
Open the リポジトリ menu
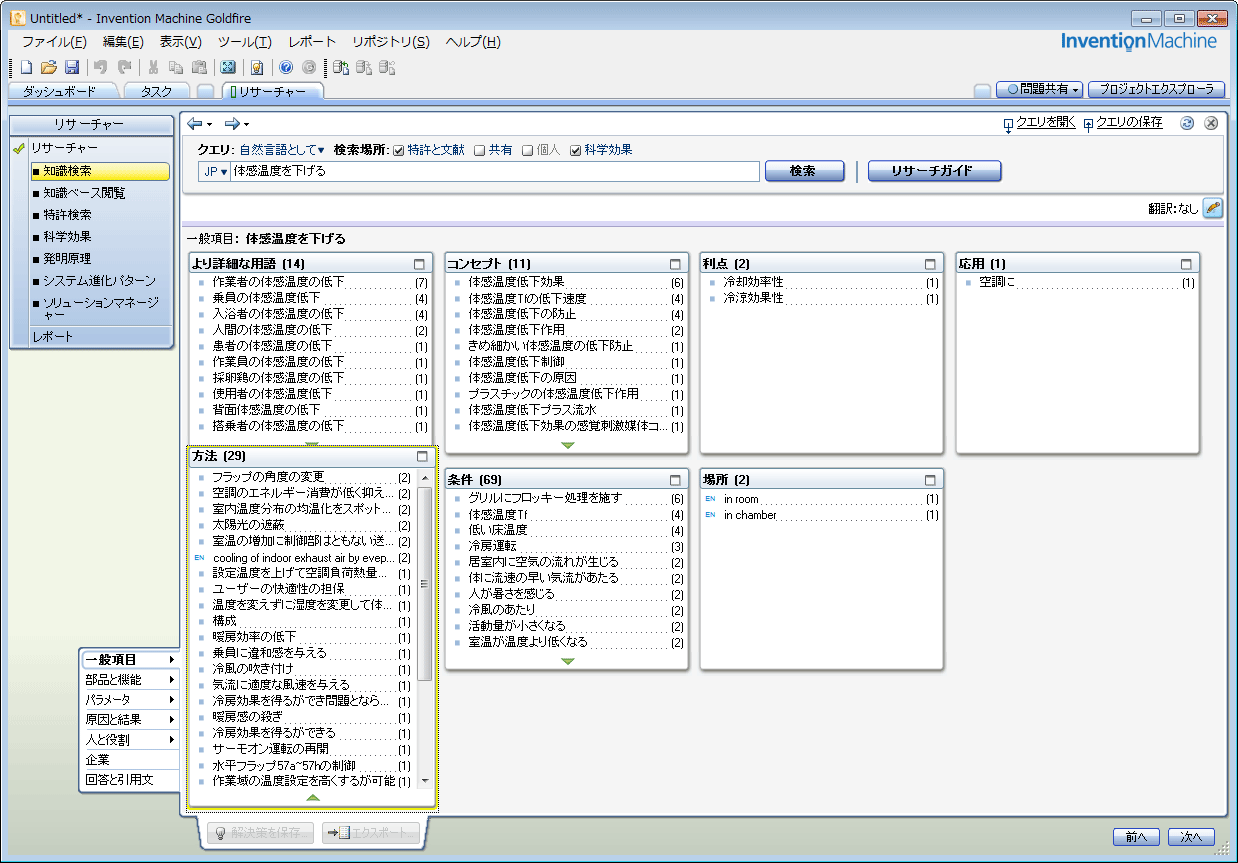coord(391,42)
